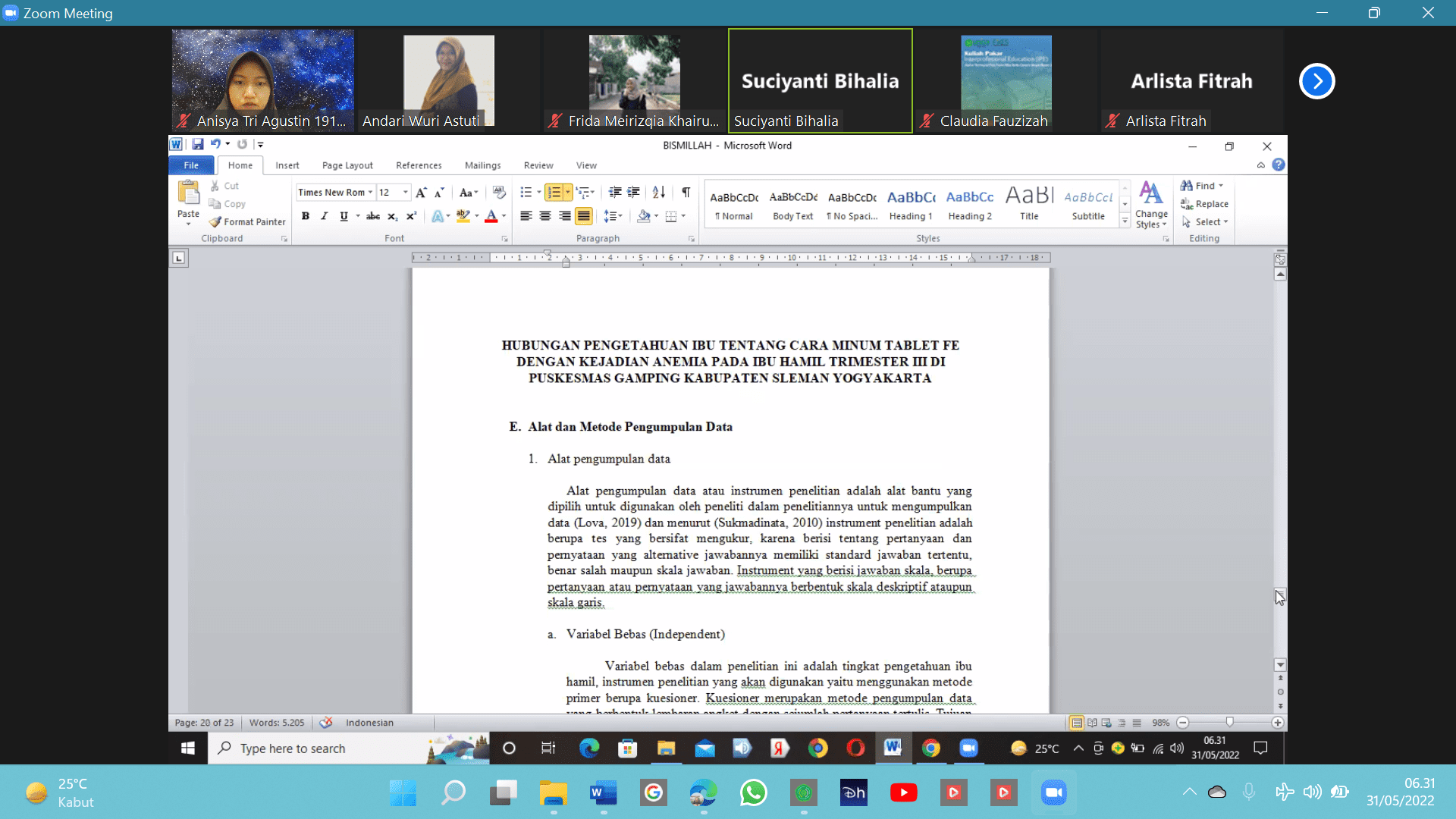The image size is (1456, 819).
Task: Click the Replace icon in Editing group
Action: click(x=1204, y=204)
